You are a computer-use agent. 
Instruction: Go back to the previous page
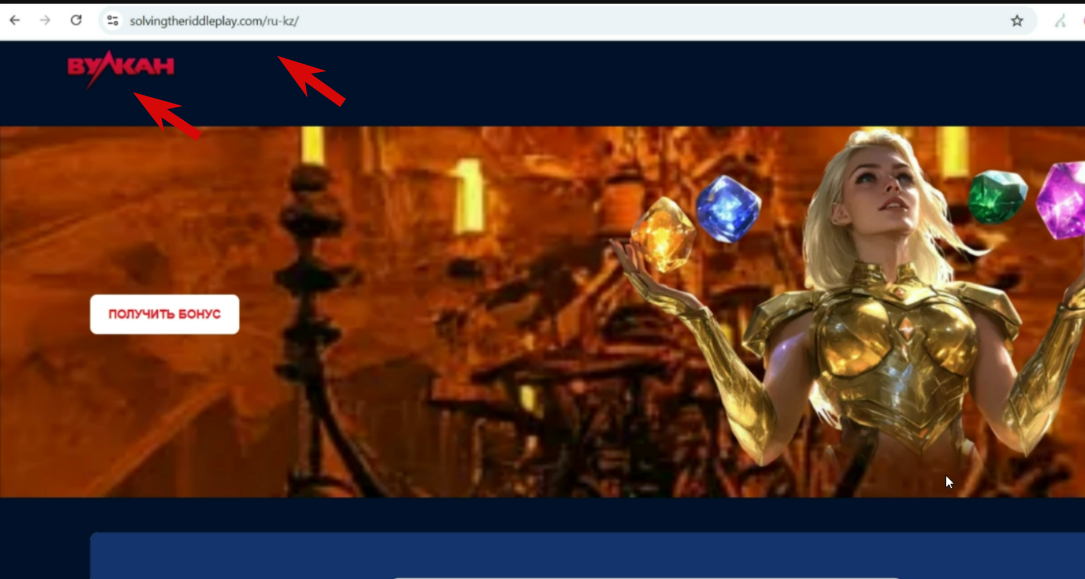tap(15, 21)
